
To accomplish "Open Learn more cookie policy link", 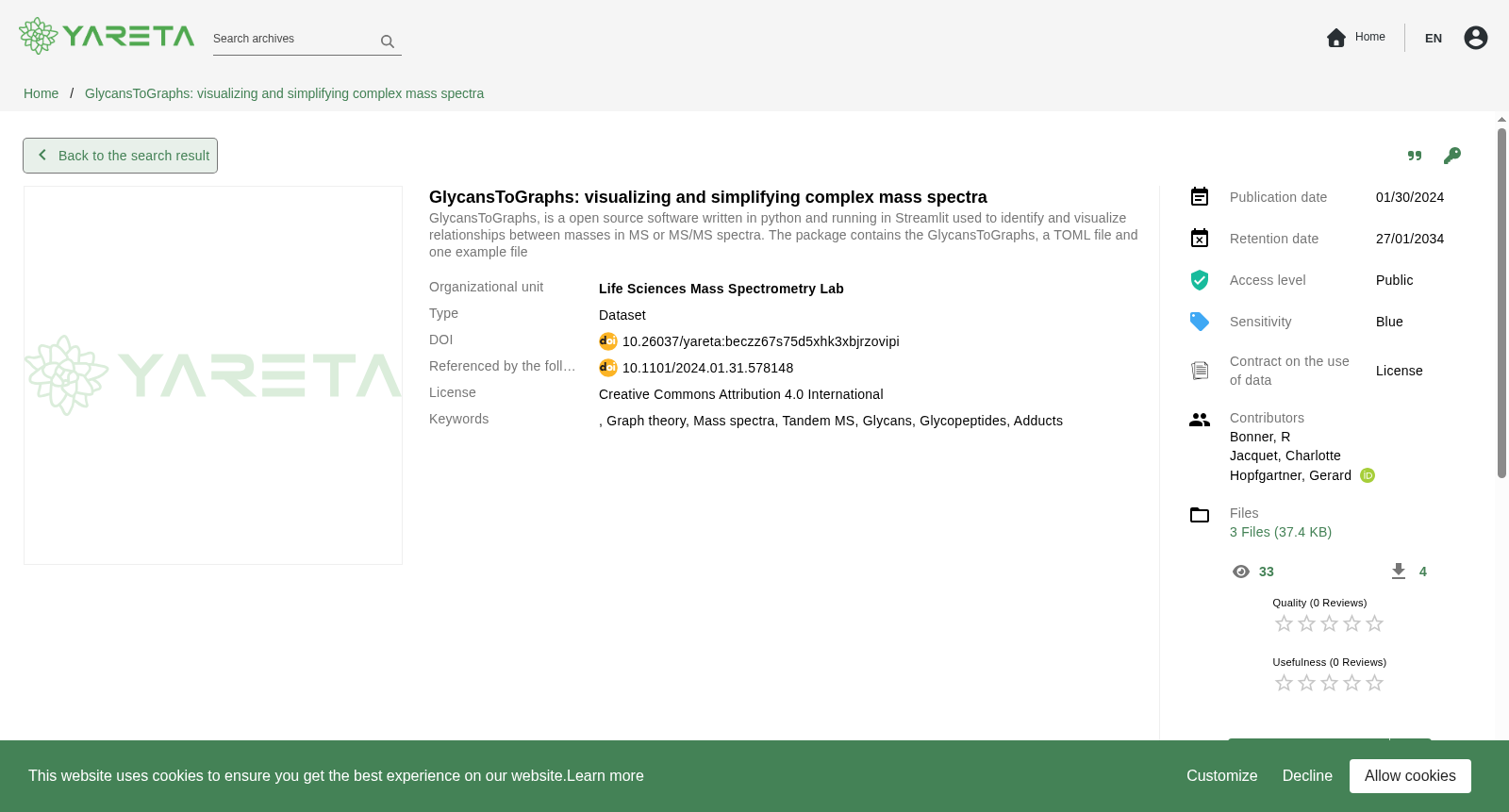I will (x=605, y=775).
